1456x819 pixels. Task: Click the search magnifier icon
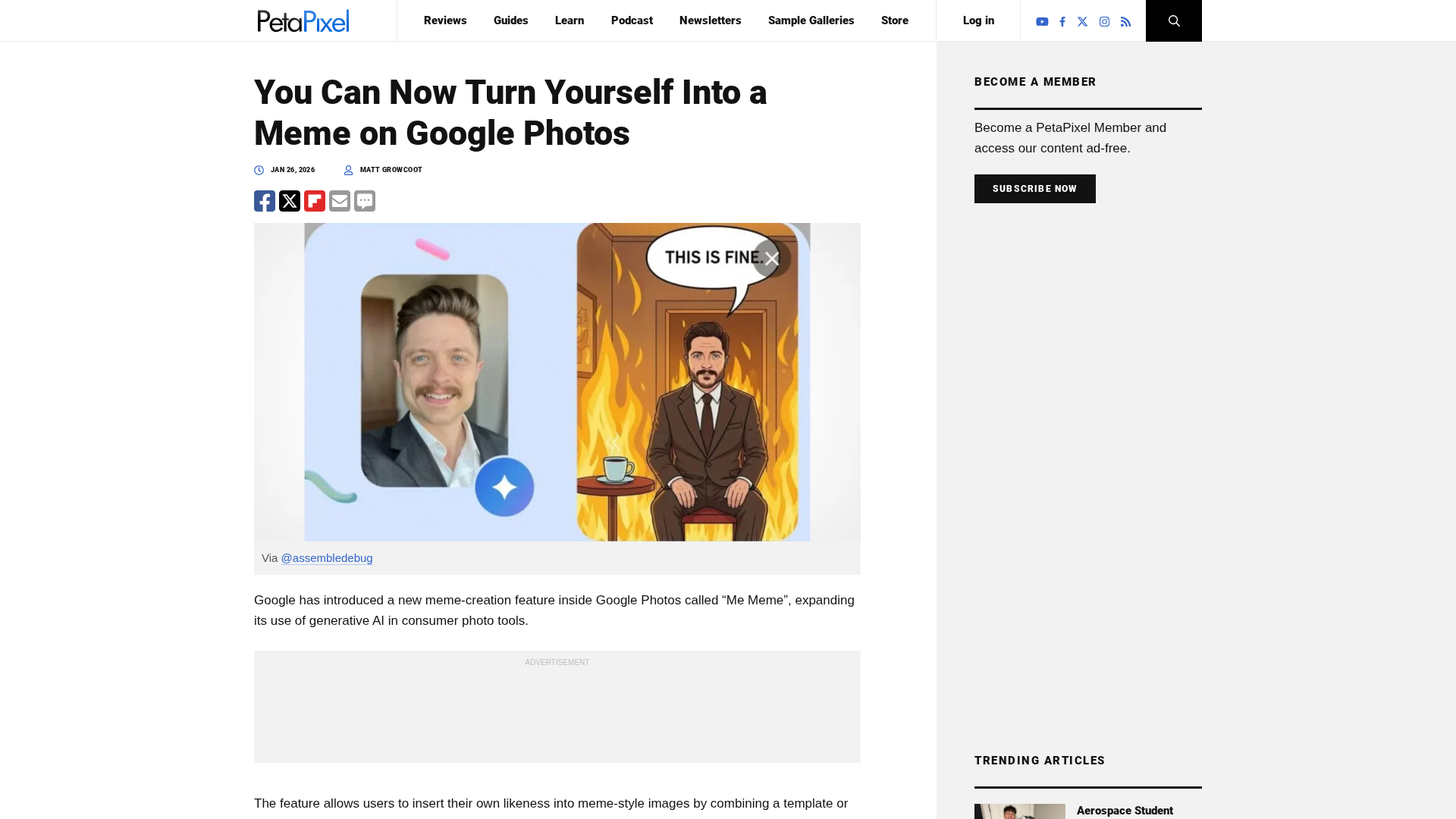point(1174,20)
